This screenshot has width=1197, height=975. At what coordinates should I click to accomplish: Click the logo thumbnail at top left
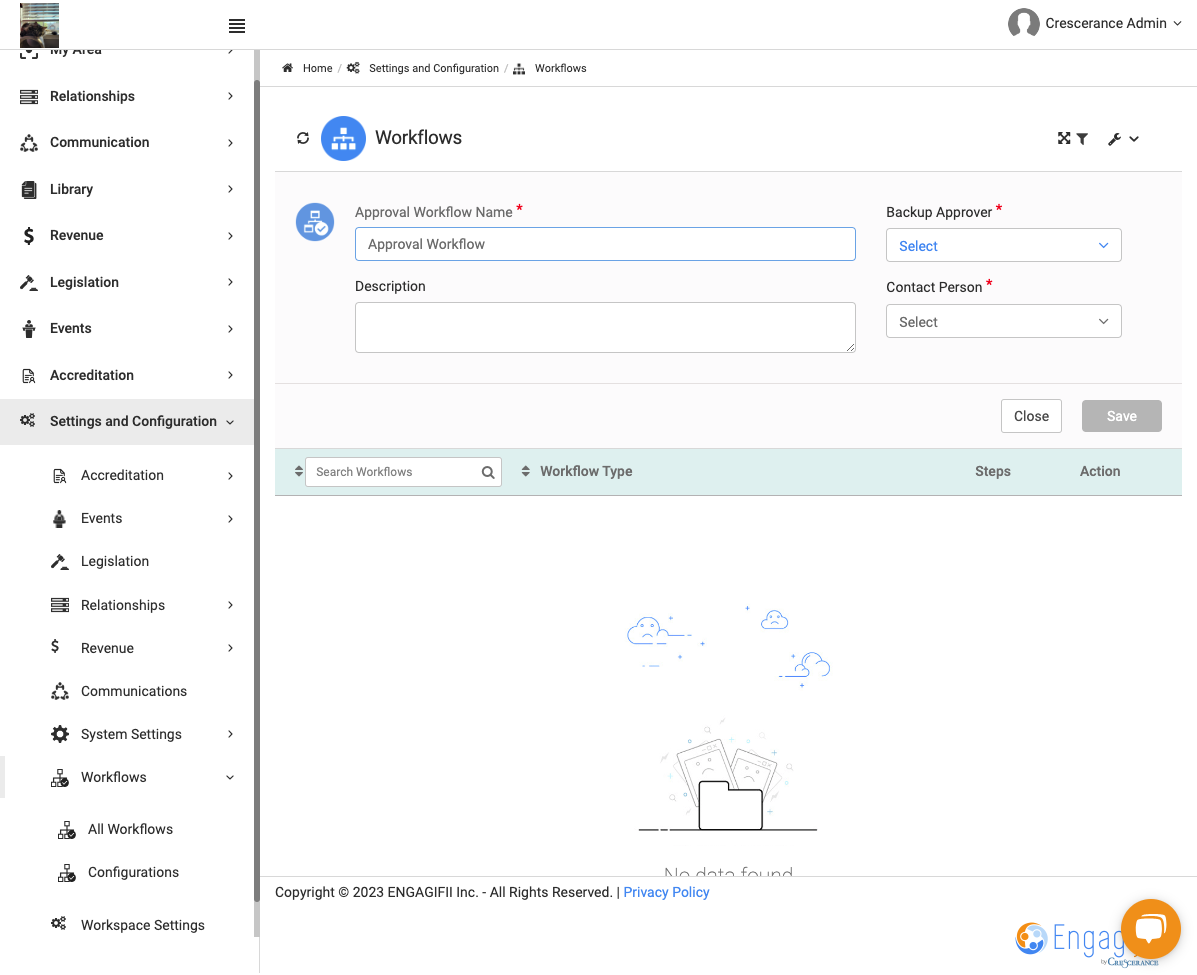(x=39, y=25)
